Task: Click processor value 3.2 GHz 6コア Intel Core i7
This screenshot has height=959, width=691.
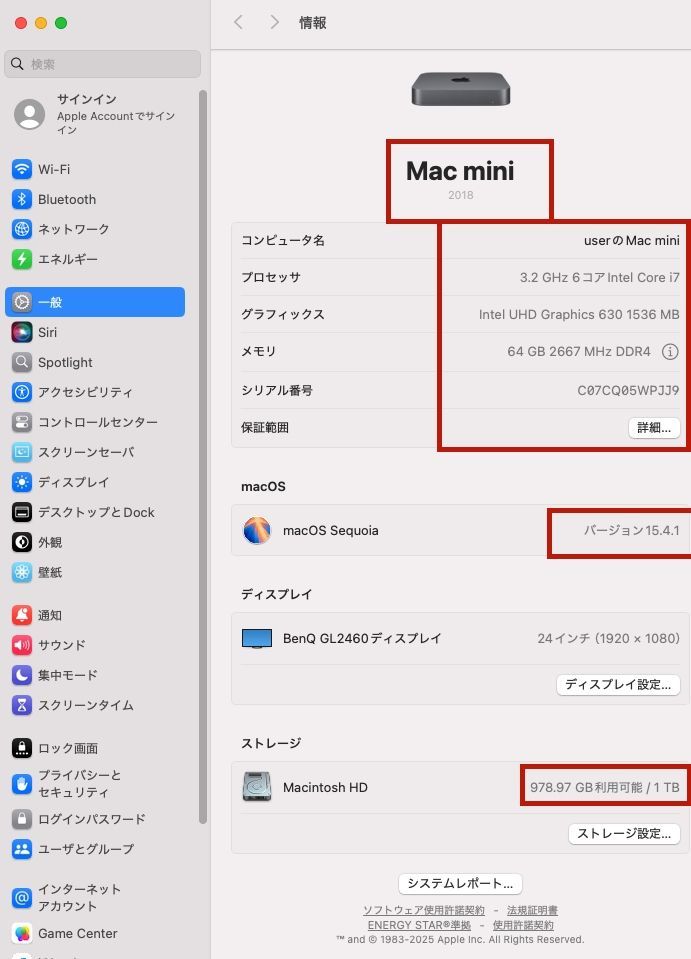Action: coord(599,277)
